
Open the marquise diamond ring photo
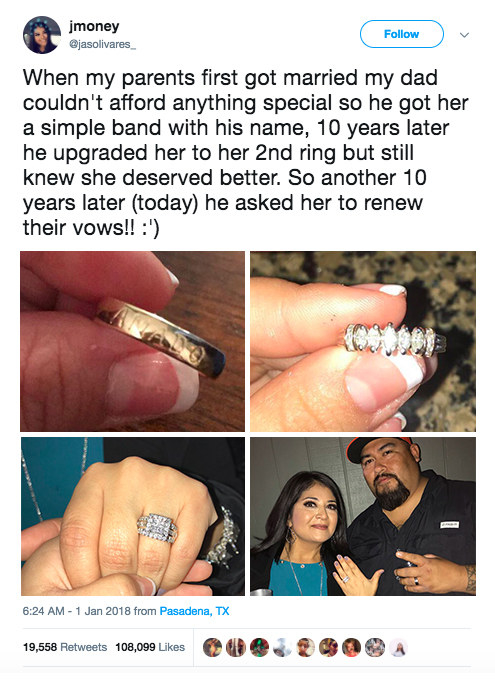(363, 341)
